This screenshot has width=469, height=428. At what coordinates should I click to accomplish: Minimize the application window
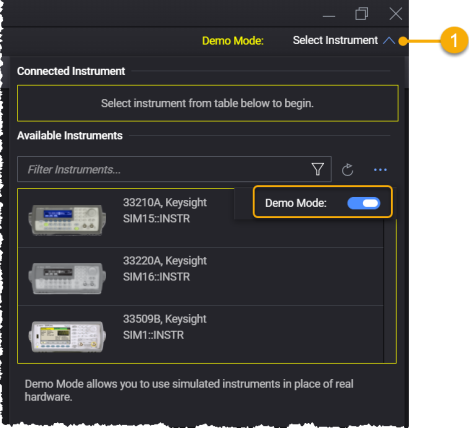point(329,16)
